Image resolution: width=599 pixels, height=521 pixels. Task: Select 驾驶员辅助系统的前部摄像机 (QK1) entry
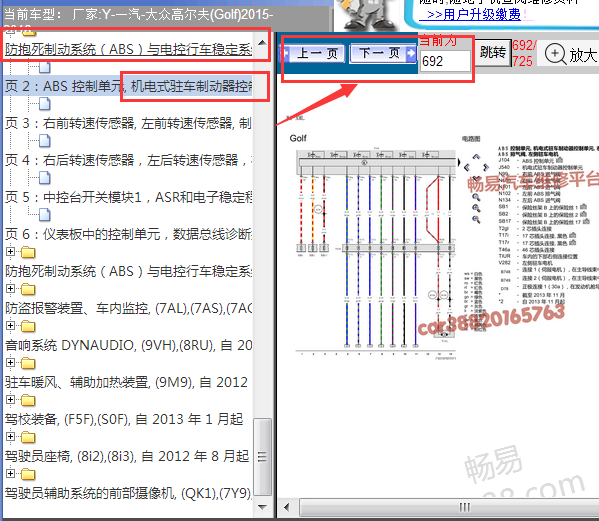click(128, 493)
